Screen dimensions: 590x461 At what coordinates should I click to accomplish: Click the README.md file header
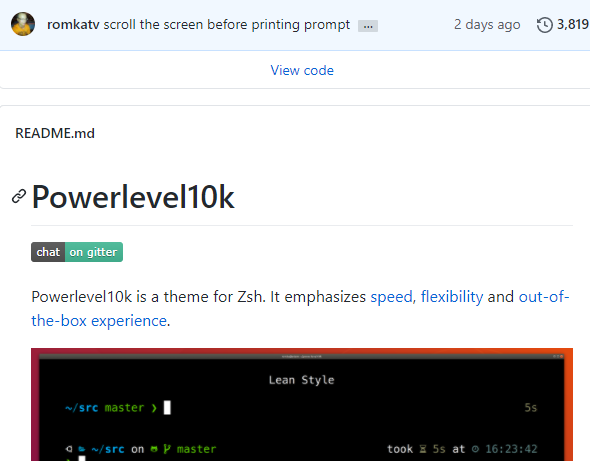click(55, 133)
